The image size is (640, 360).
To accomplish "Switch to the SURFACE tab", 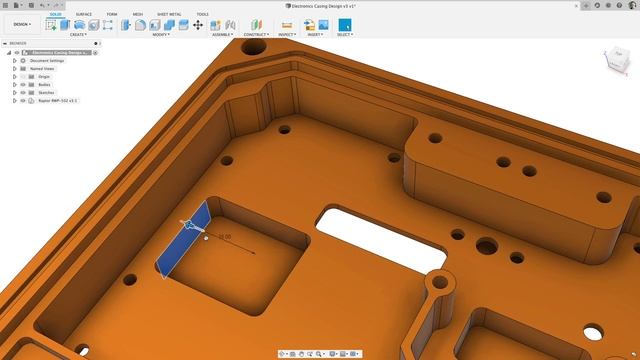I will pyautogui.click(x=84, y=14).
